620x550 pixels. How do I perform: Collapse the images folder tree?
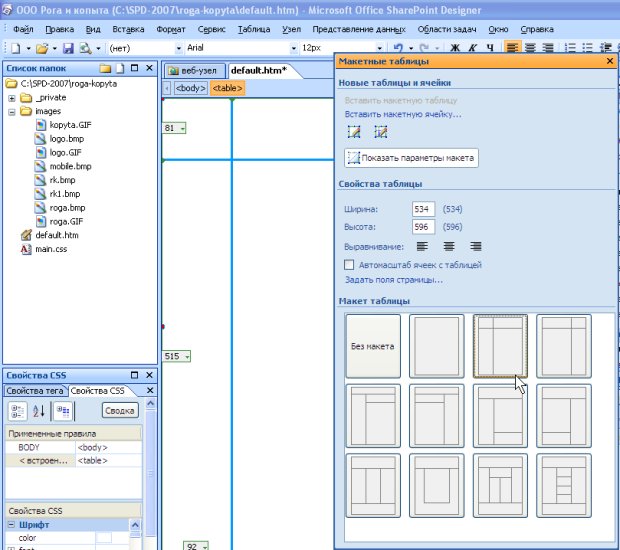point(12,112)
